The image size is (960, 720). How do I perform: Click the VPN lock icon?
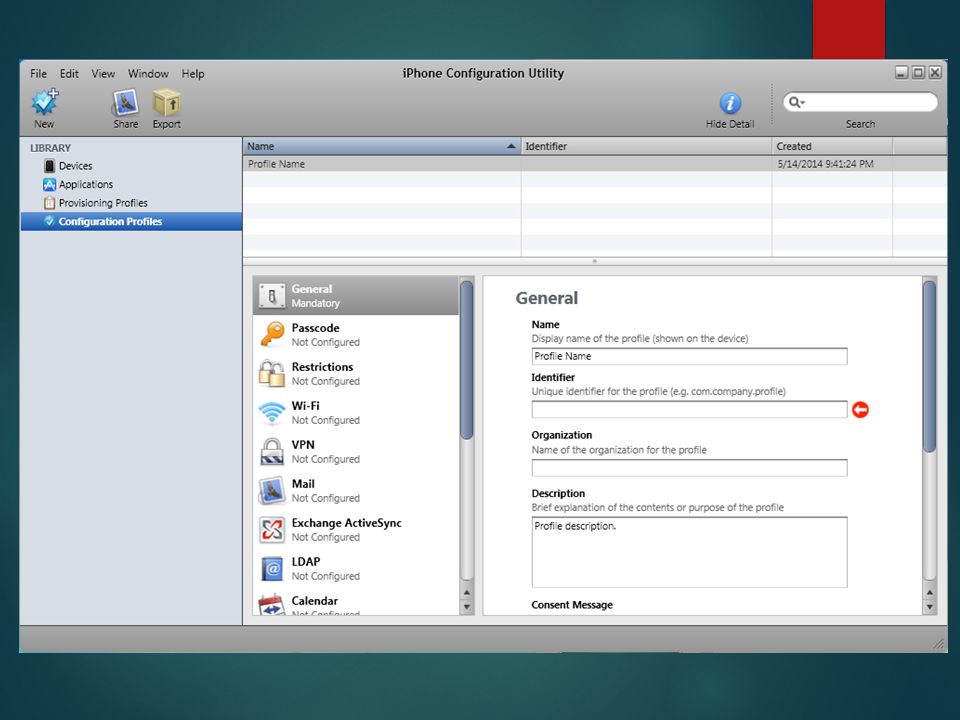(x=272, y=452)
